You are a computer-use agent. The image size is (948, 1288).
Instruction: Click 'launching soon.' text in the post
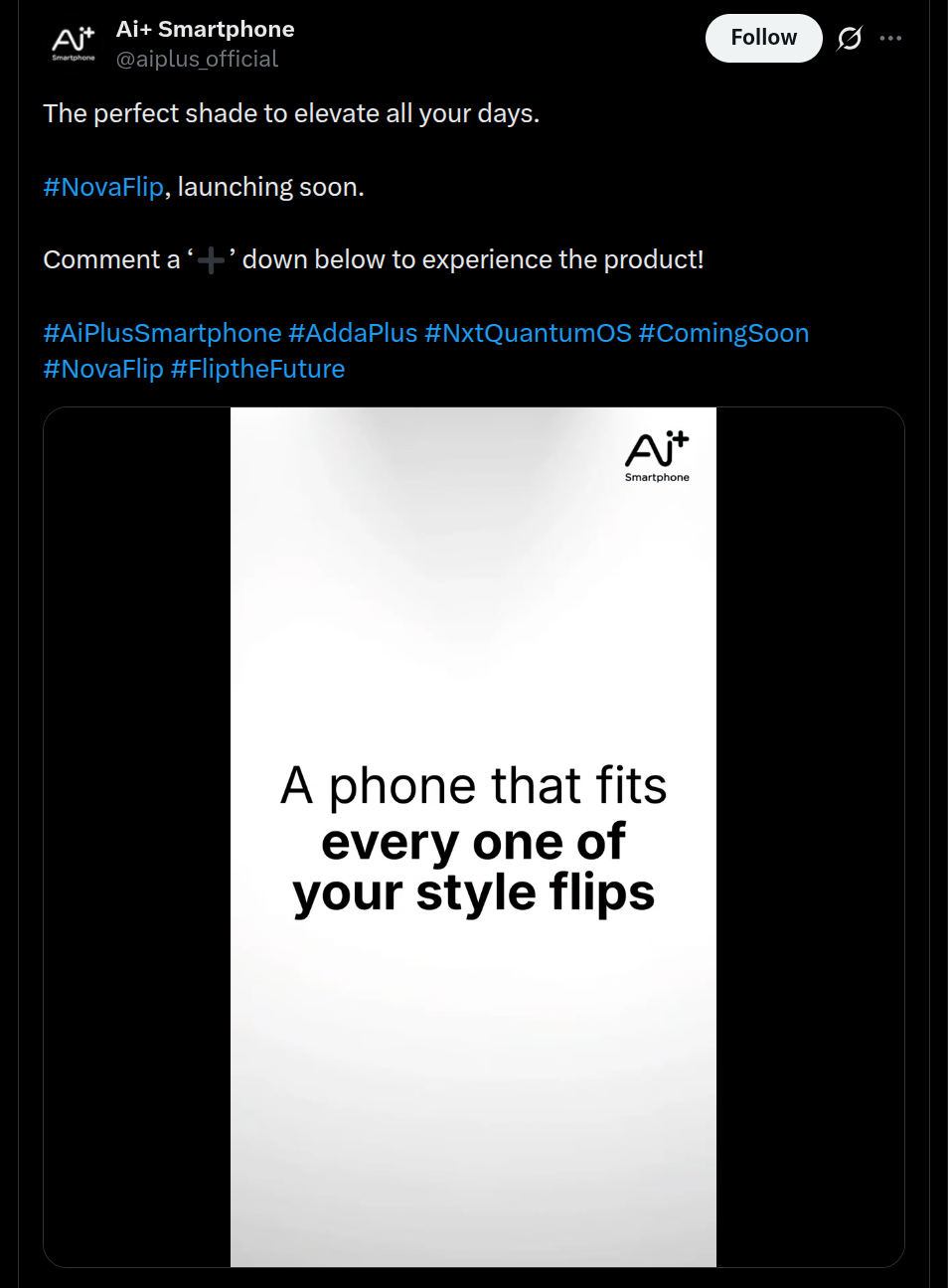coord(270,187)
